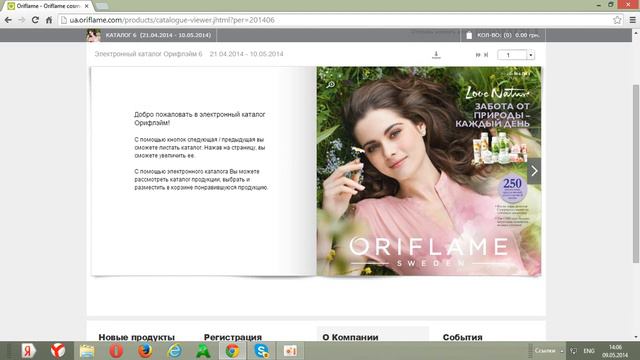Click the action center flag tray icon
The image size is (640, 360).
[x=573, y=351]
